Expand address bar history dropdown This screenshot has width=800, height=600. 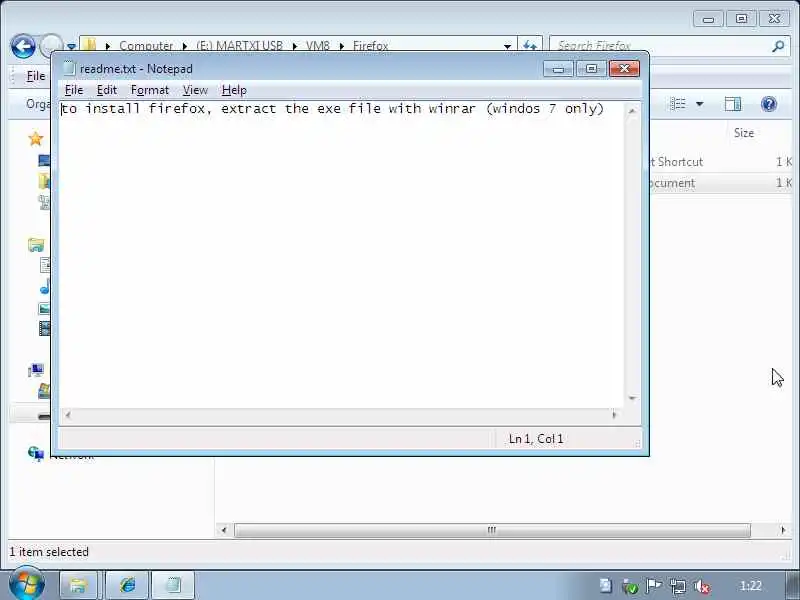tap(507, 46)
